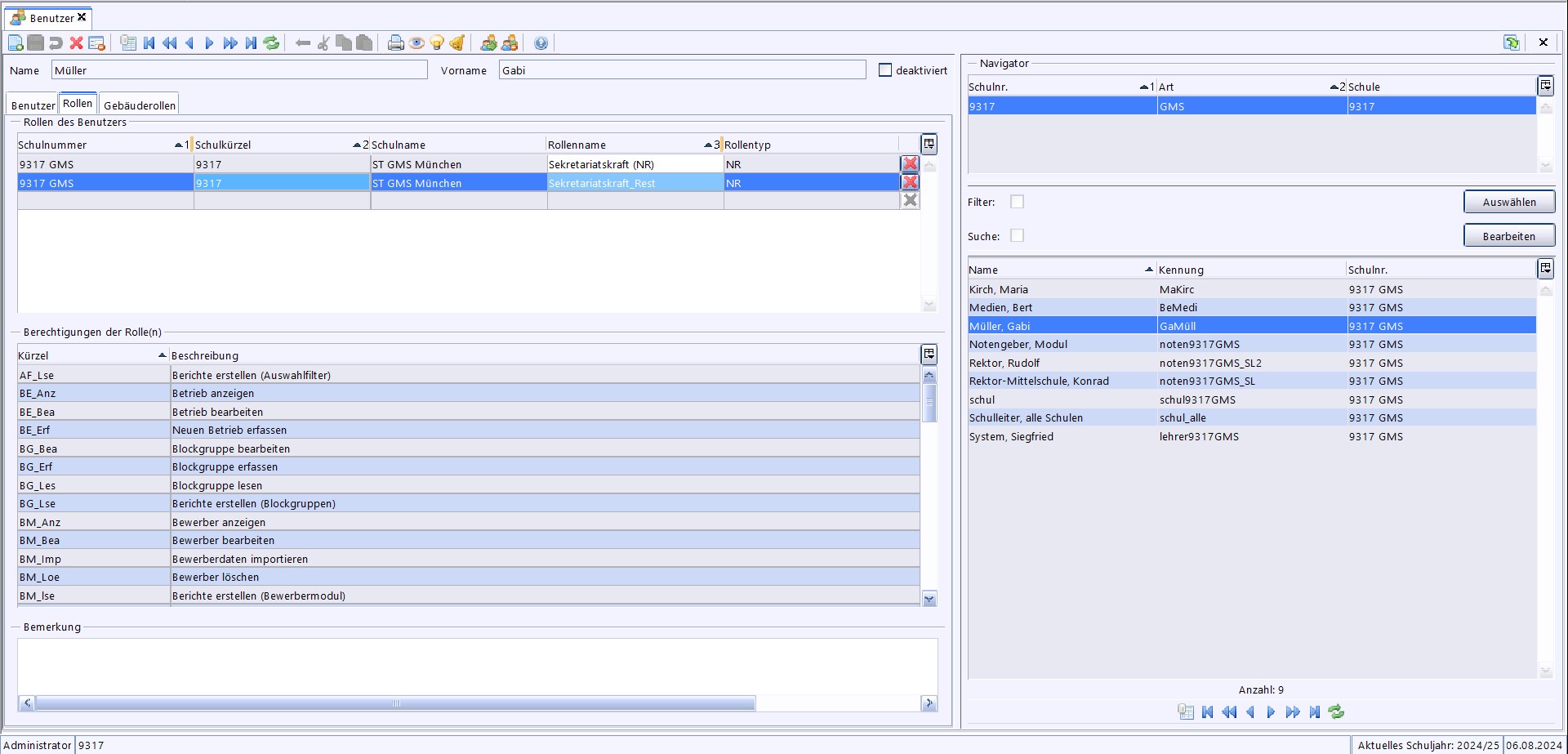Switch to the Benutzer sub-tab
This screenshot has width=1568, height=754.
pos(33,105)
